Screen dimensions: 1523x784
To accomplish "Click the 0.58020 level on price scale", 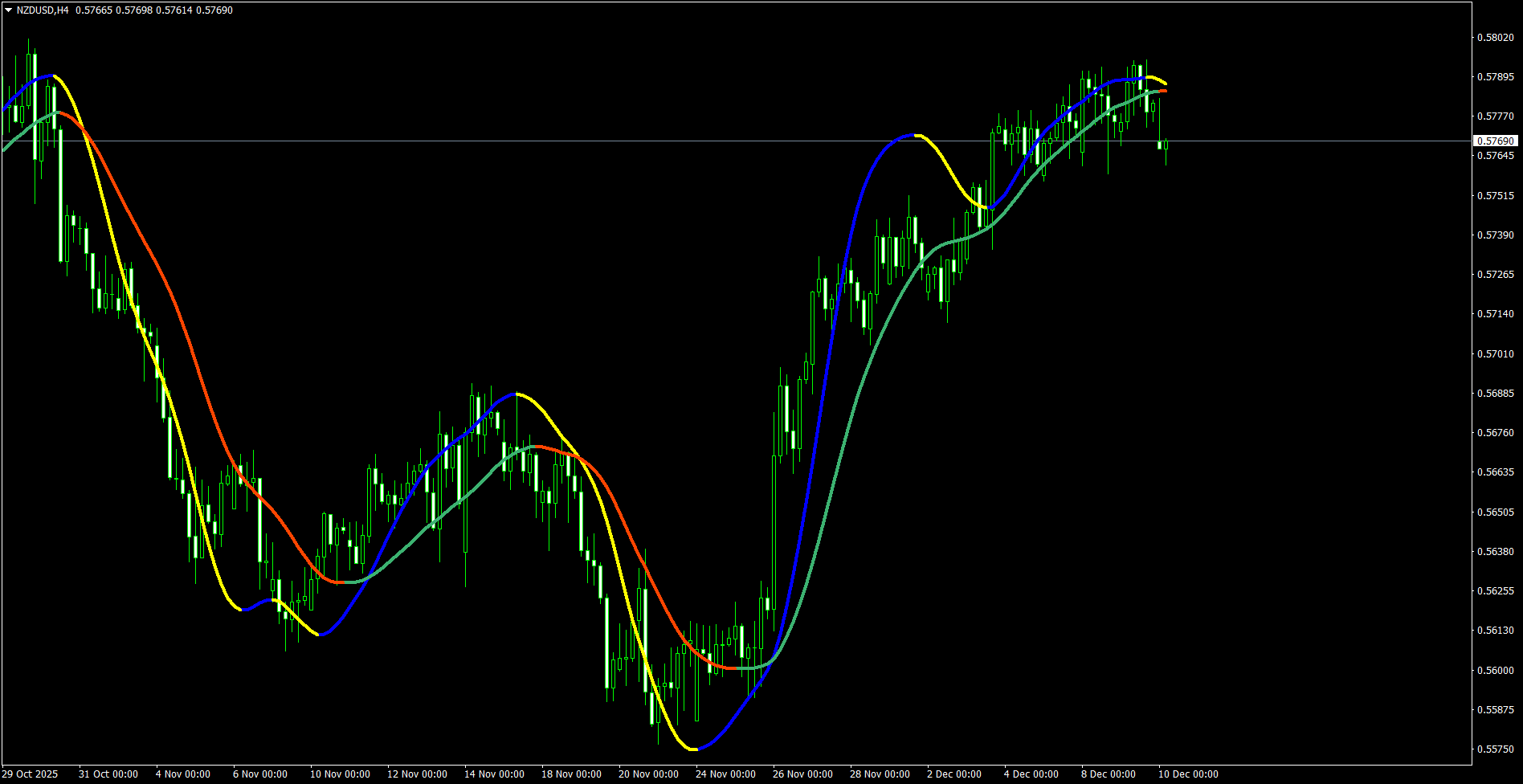I will click(1496, 38).
